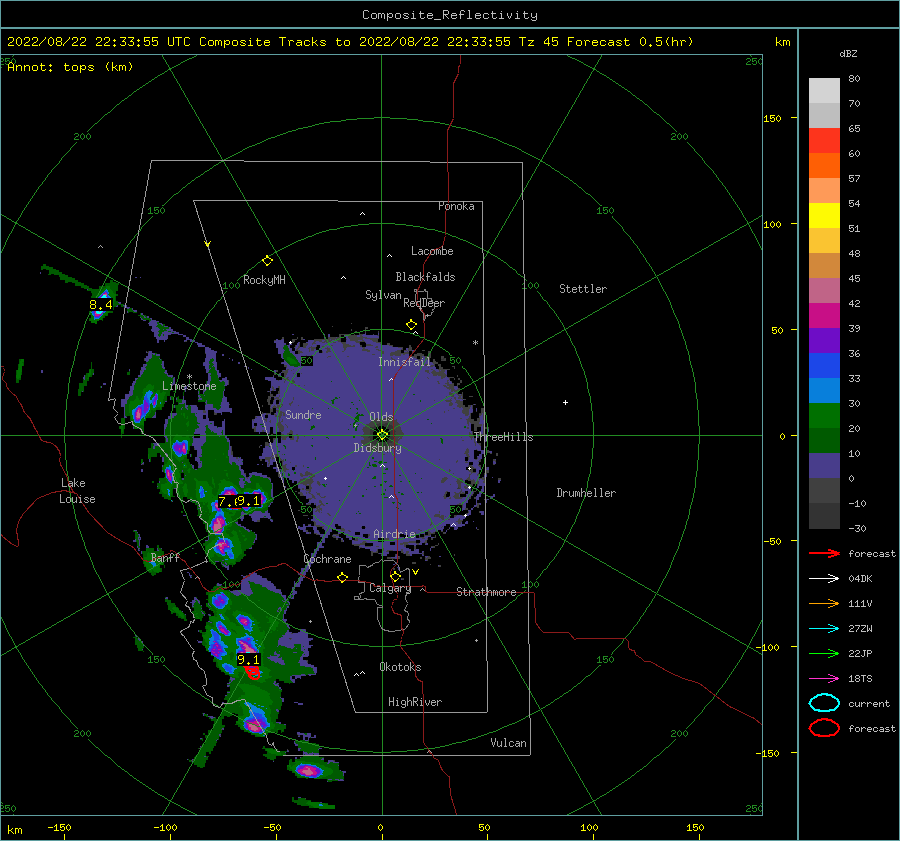Click the ThreeHills city label
900x841 pixels.
click(503, 437)
